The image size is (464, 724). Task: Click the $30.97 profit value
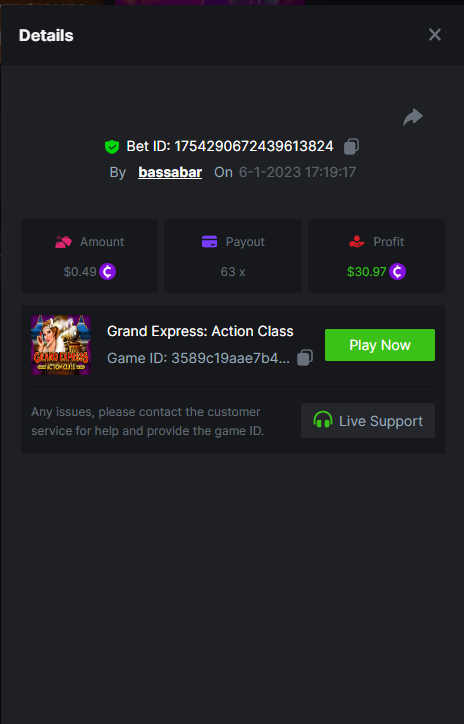(366, 272)
